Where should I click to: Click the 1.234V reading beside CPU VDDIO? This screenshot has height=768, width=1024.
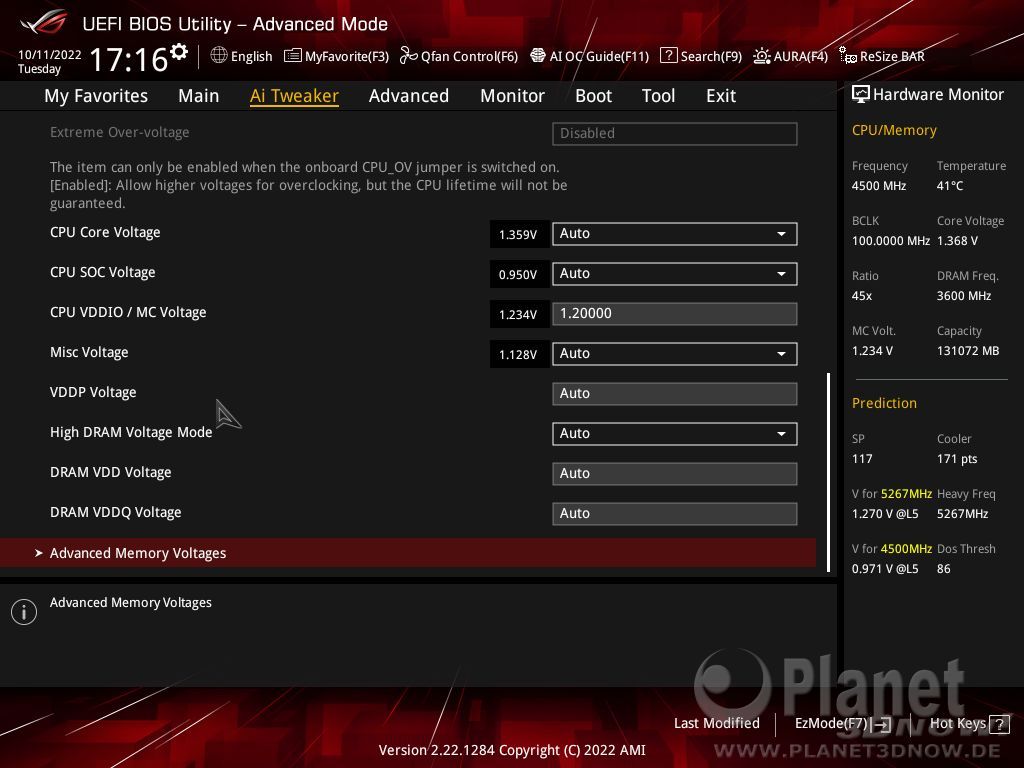coord(519,314)
